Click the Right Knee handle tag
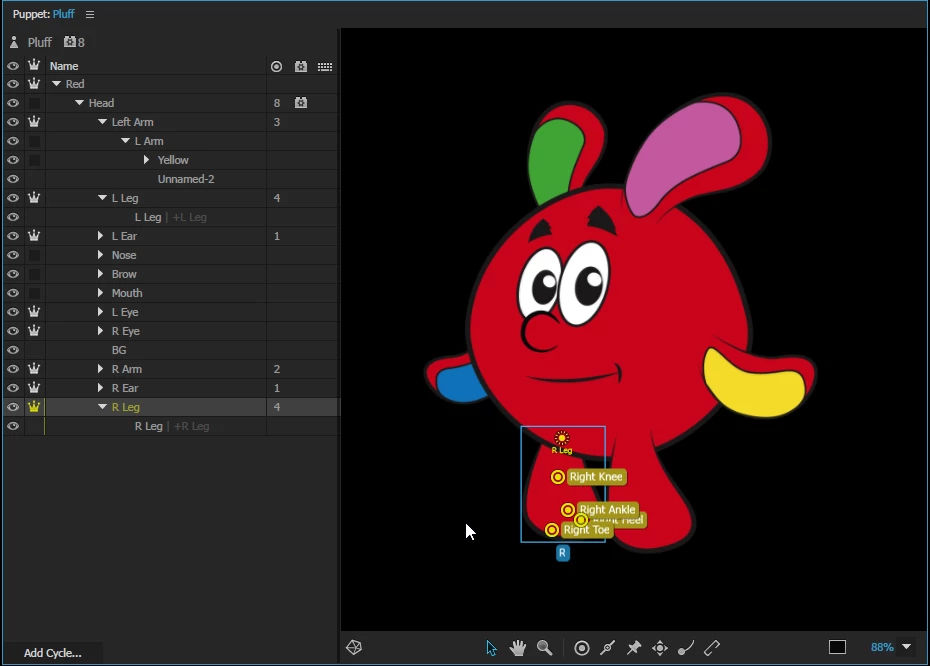930x666 pixels. tap(596, 477)
